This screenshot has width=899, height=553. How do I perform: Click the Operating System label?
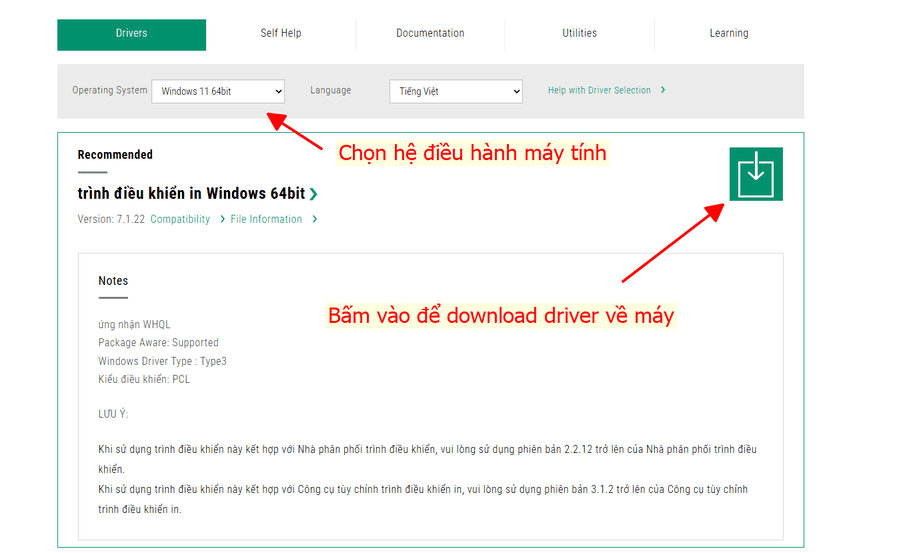110,90
